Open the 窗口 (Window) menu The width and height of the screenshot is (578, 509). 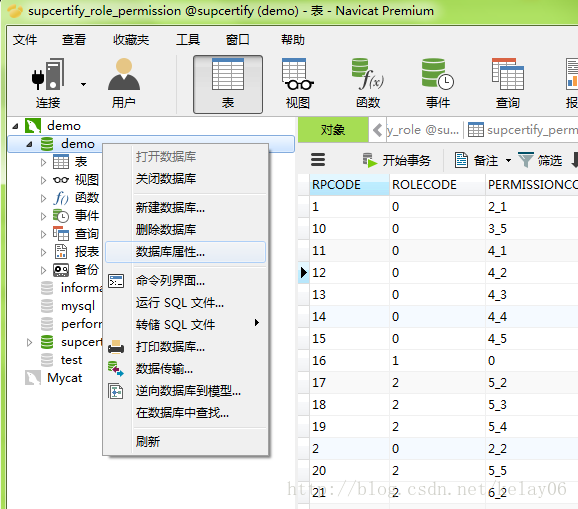(x=238, y=39)
